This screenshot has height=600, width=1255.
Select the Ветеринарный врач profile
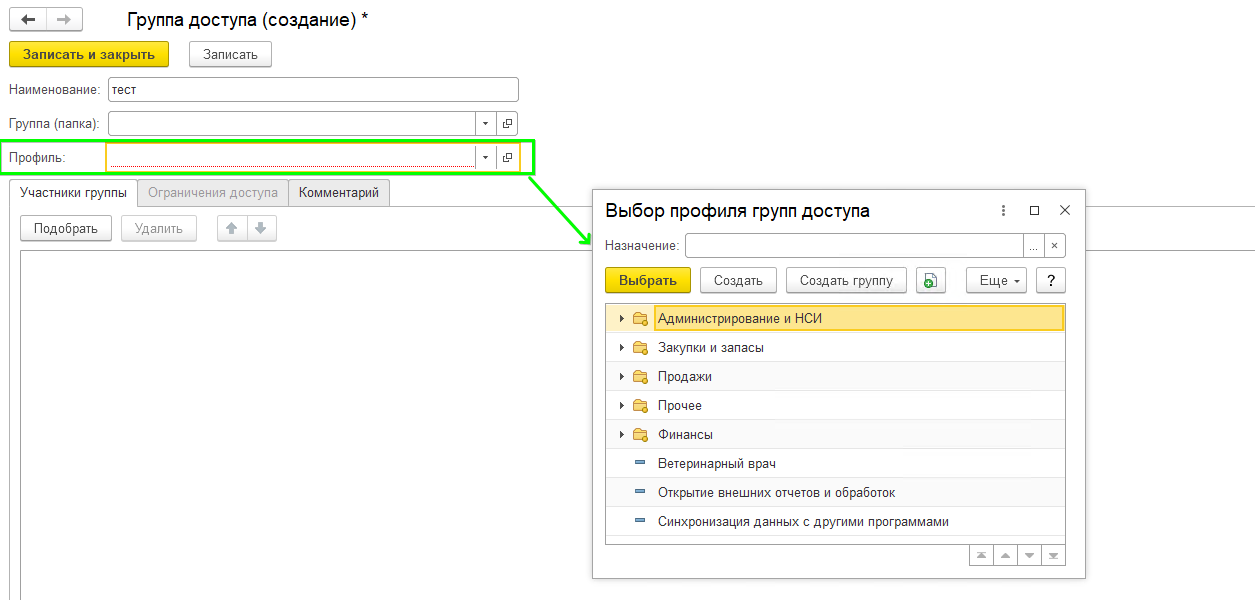pos(835,464)
